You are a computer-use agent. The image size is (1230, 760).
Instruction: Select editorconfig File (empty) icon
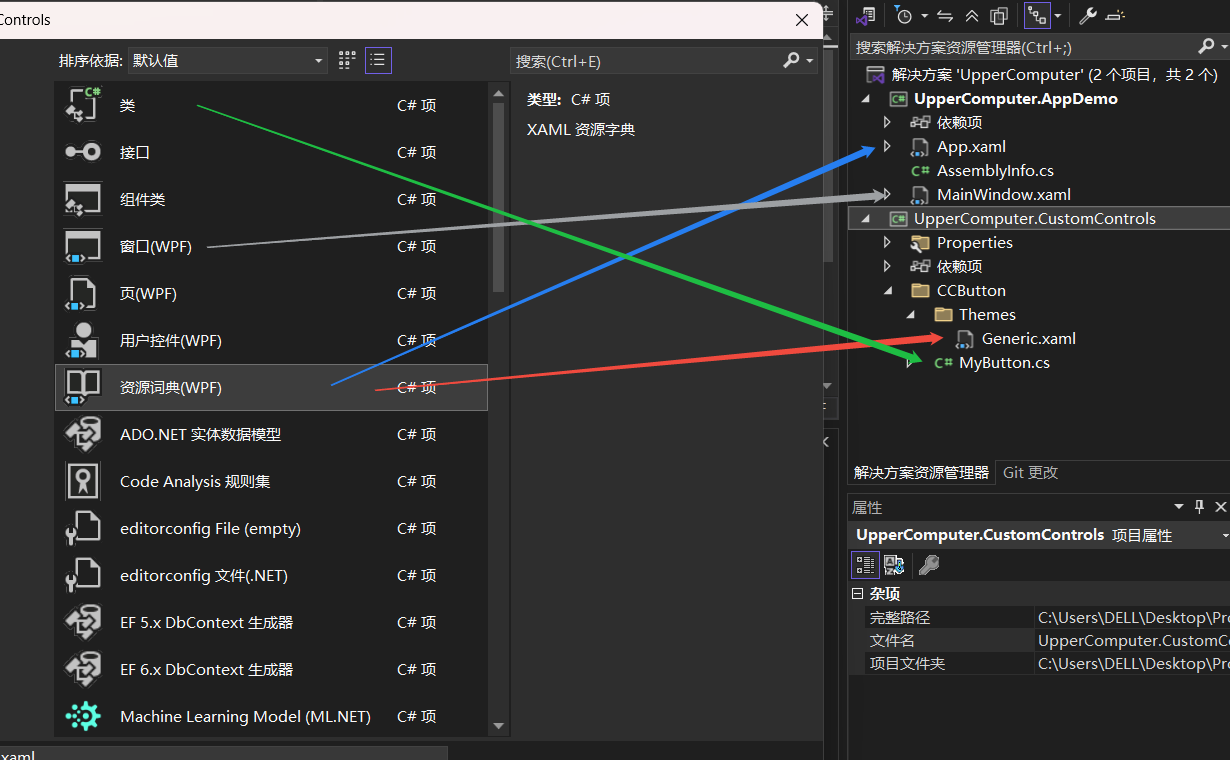coord(82,528)
